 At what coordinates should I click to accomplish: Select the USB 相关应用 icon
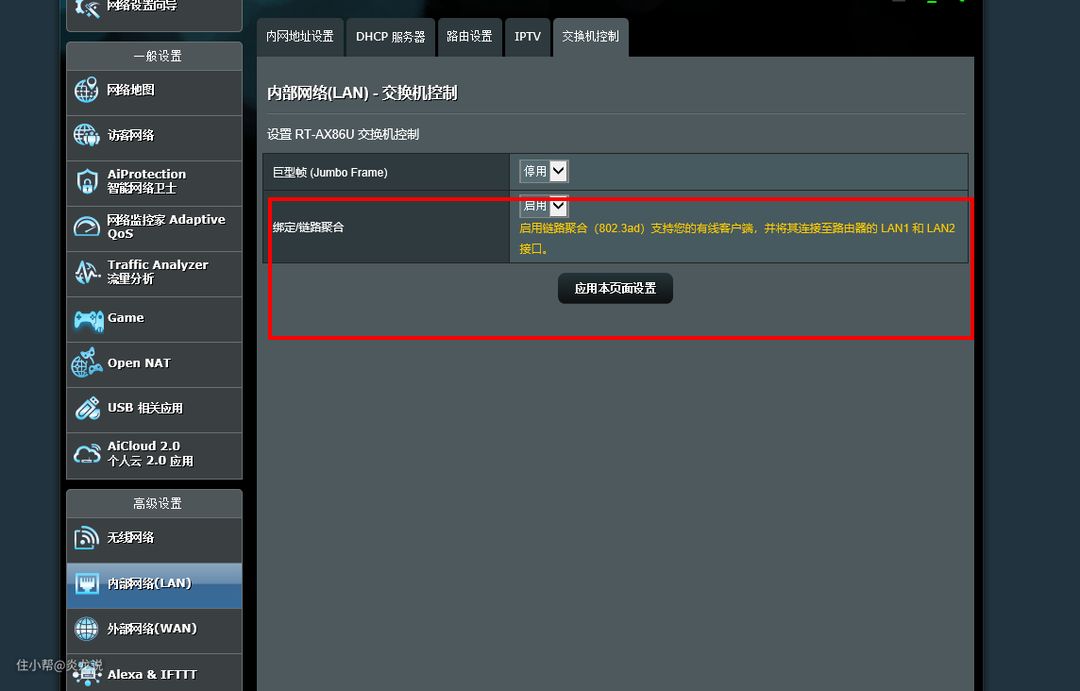[x=87, y=408]
